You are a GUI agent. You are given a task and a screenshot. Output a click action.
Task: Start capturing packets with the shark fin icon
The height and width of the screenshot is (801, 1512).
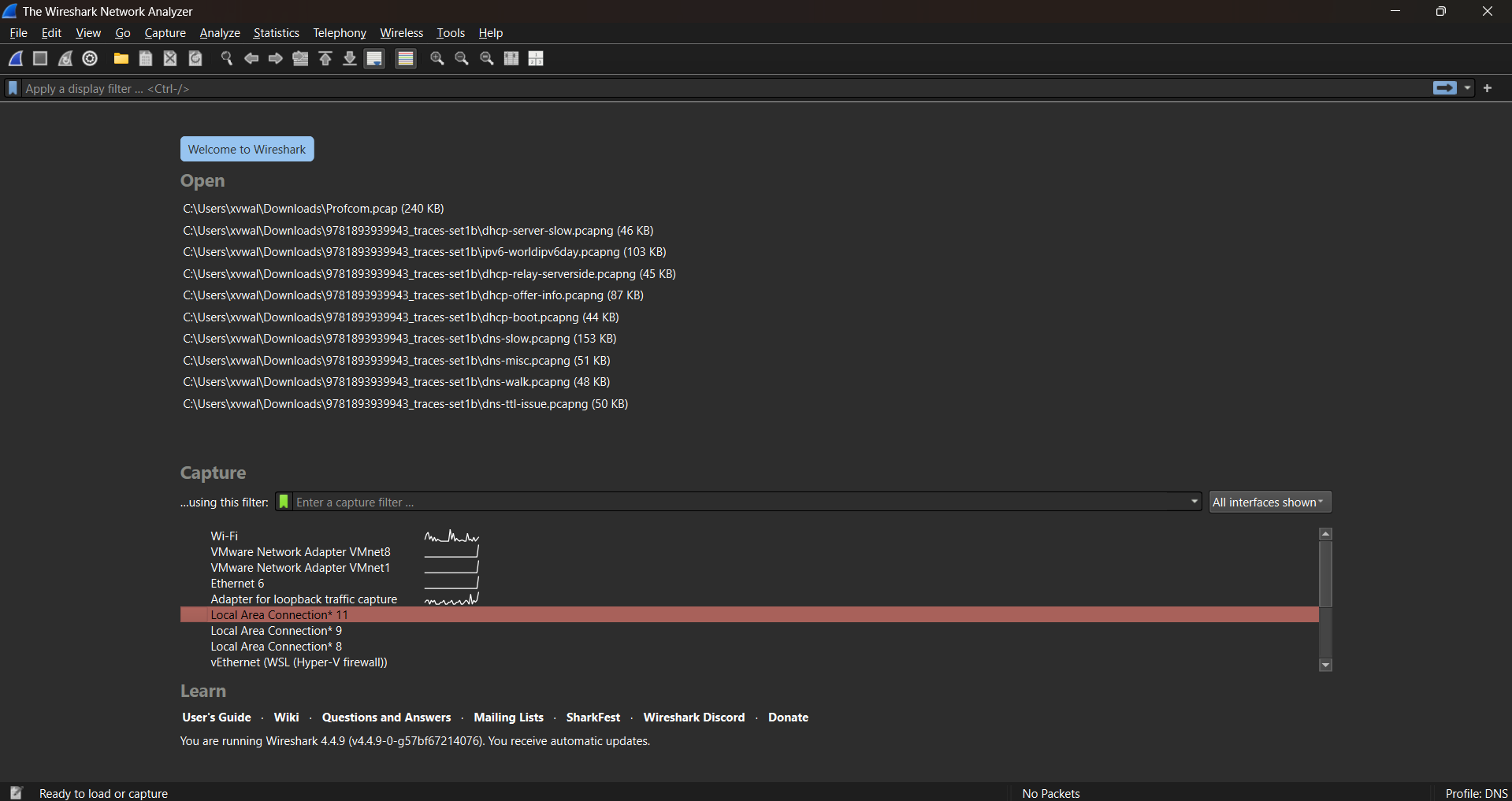16,59
